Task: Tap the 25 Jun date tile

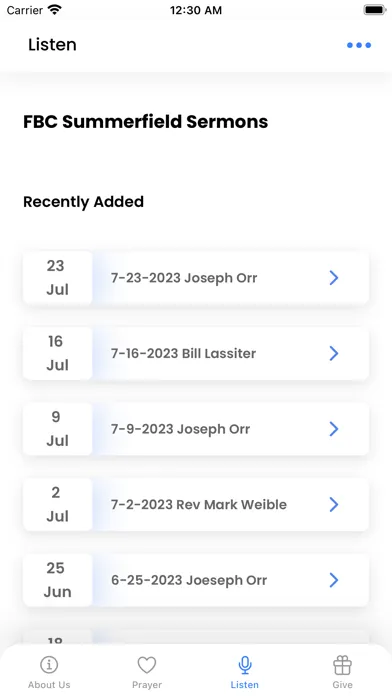Action: click(57, 580)
